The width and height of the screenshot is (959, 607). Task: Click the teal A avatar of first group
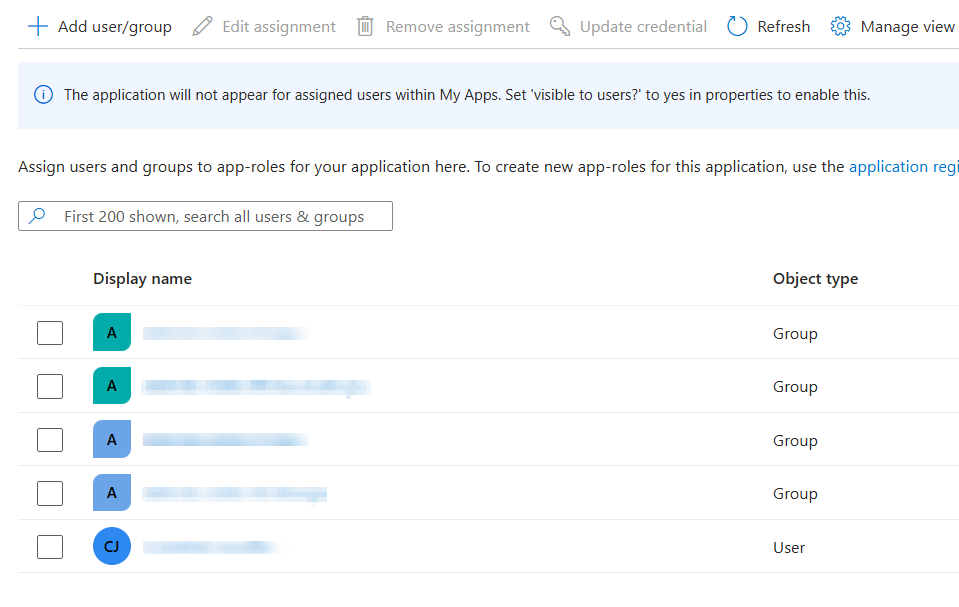pyautogui.click(x=112, y=332)
